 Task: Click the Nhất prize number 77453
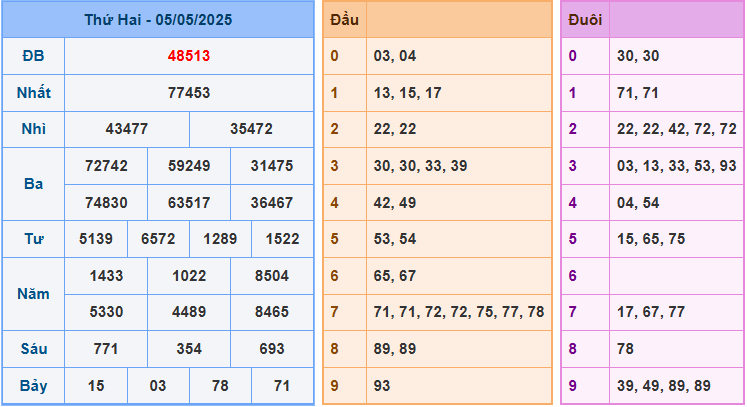(189, 92)
